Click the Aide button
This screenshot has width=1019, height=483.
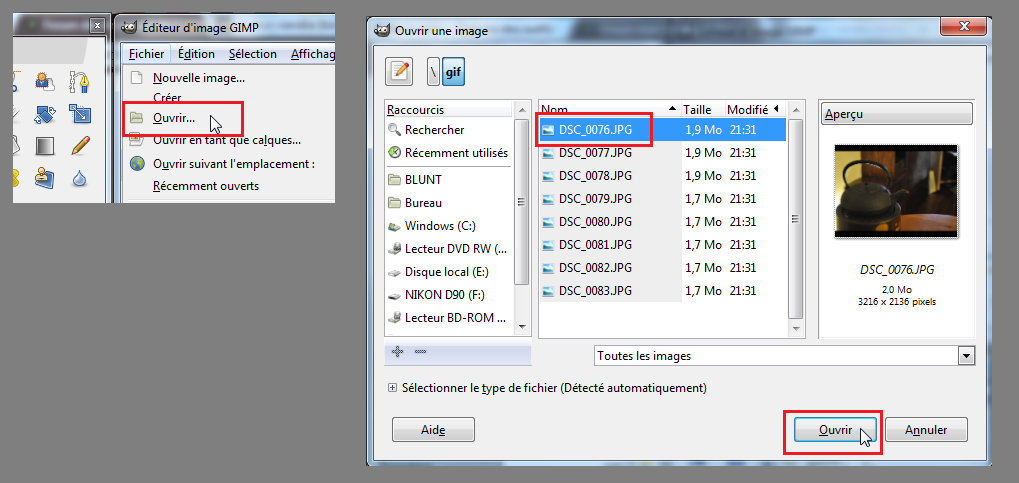click(x=433, y=430)
